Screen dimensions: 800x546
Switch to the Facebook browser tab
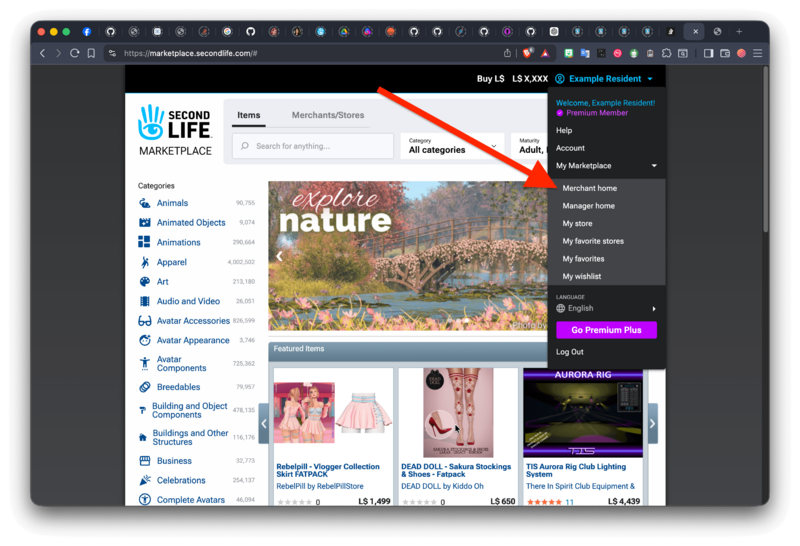coord(87,32)
